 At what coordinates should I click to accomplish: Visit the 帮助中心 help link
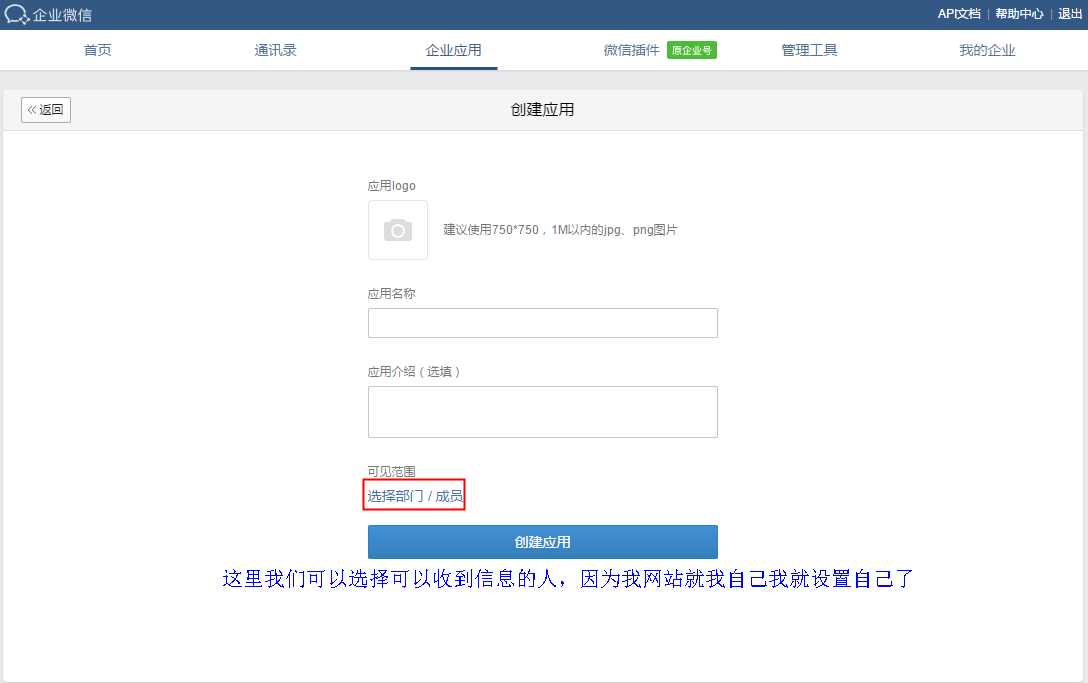1019,14
